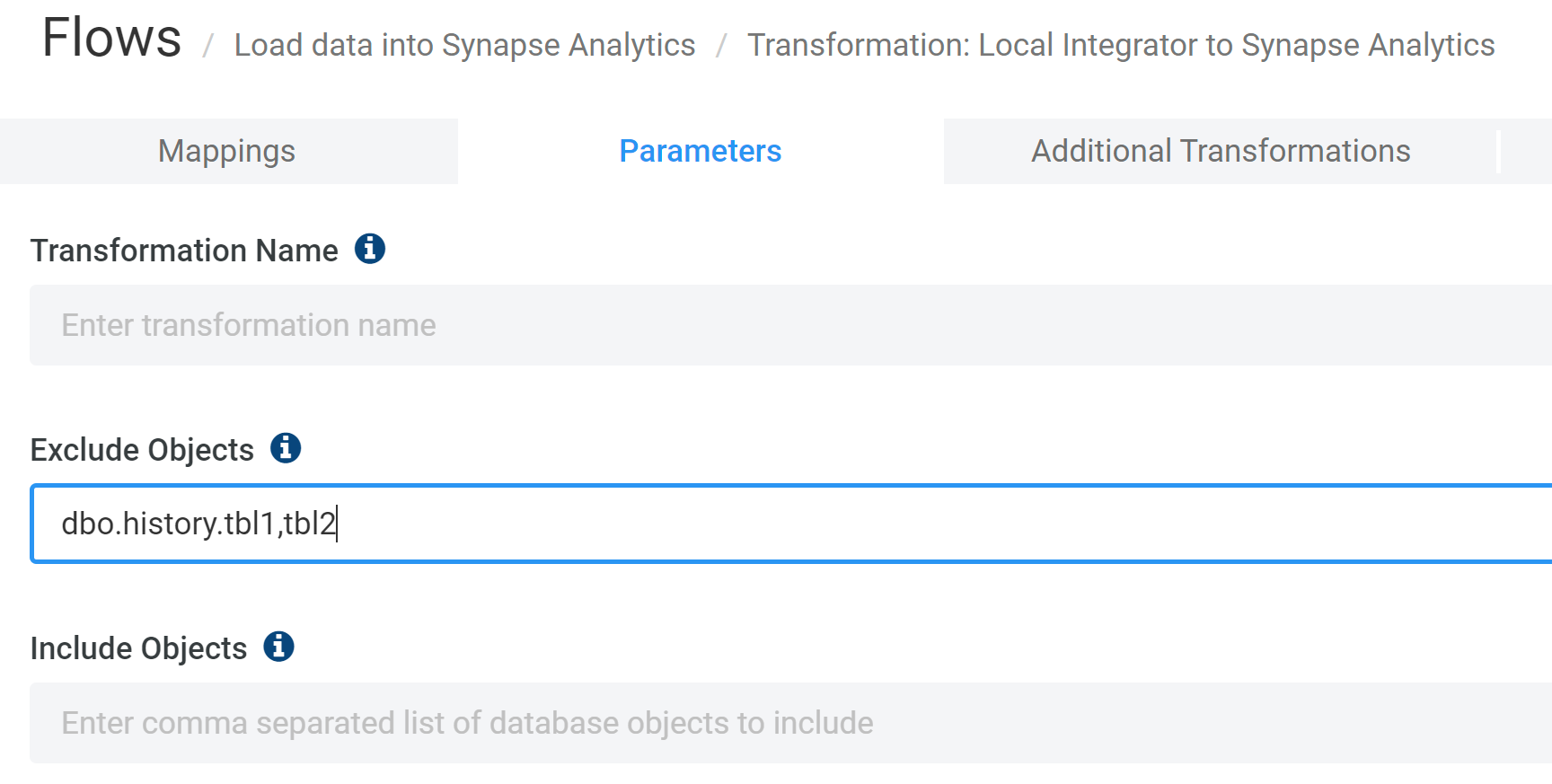Select the Parameters tab
1552x784 pixels.
click(x=700, y=151)
